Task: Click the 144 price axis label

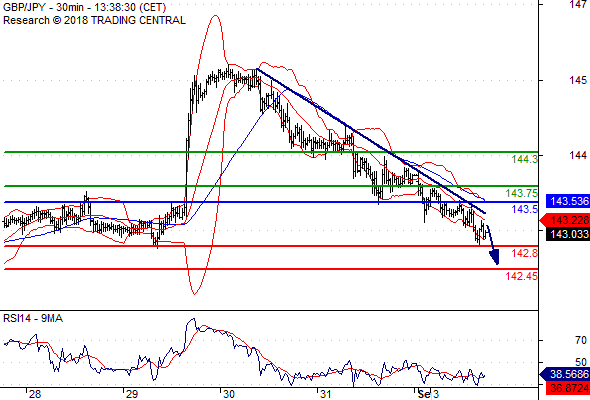Action: click(x=578, y=155)
